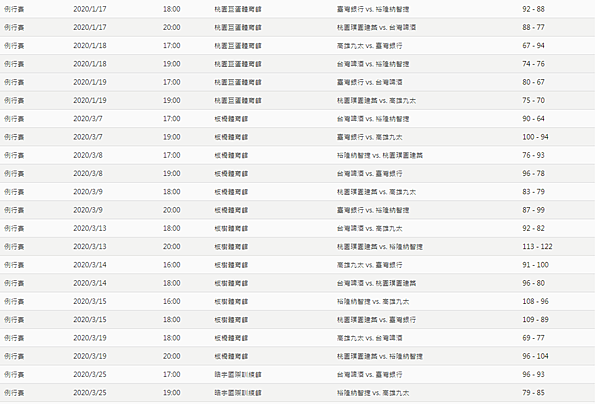Select the score 69 - 77
600x404 pixels.
[533, 338]
